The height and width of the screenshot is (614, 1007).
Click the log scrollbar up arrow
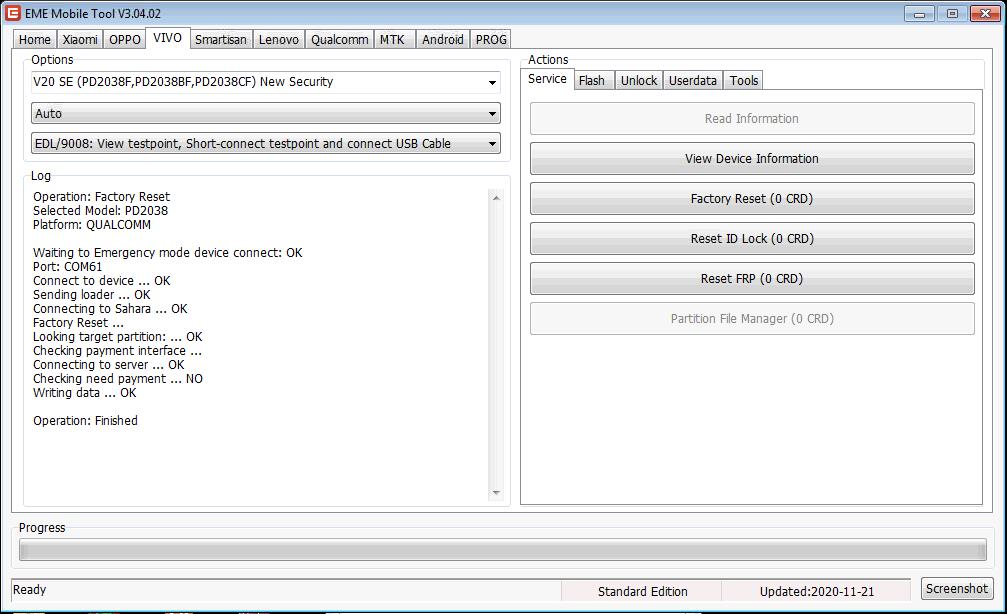(x=496, y=198)
